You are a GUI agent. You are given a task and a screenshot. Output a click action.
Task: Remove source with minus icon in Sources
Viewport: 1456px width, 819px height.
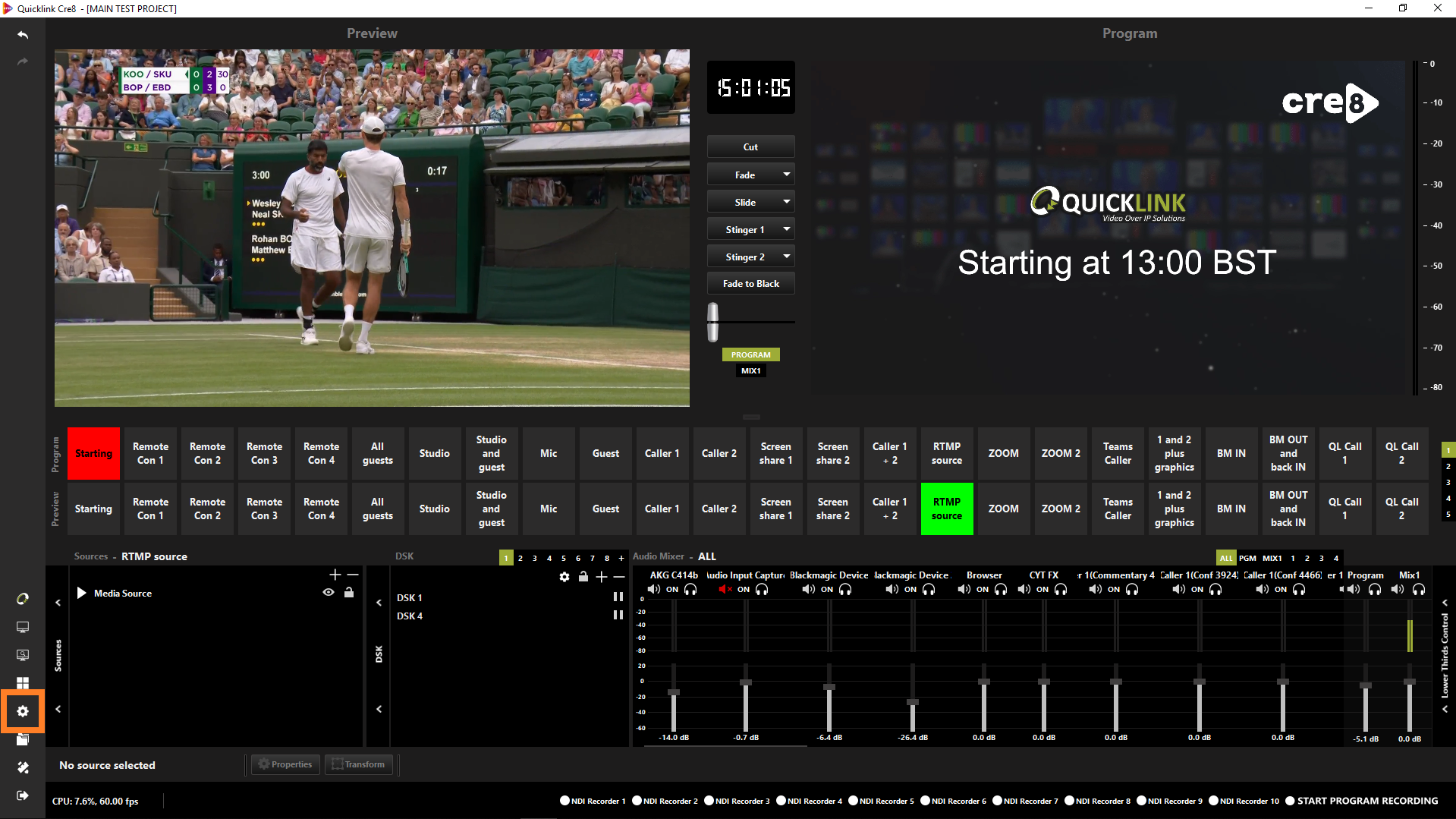[353, 575]
